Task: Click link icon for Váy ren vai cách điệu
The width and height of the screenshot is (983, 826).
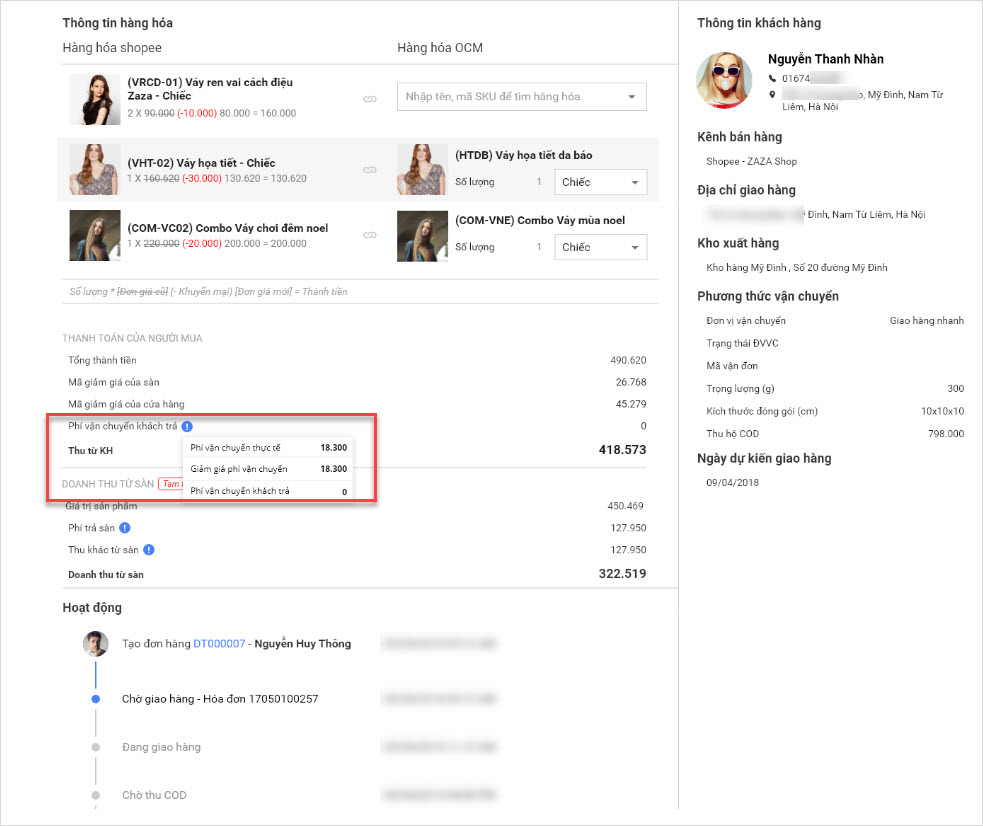Action: tap(370, 99)
